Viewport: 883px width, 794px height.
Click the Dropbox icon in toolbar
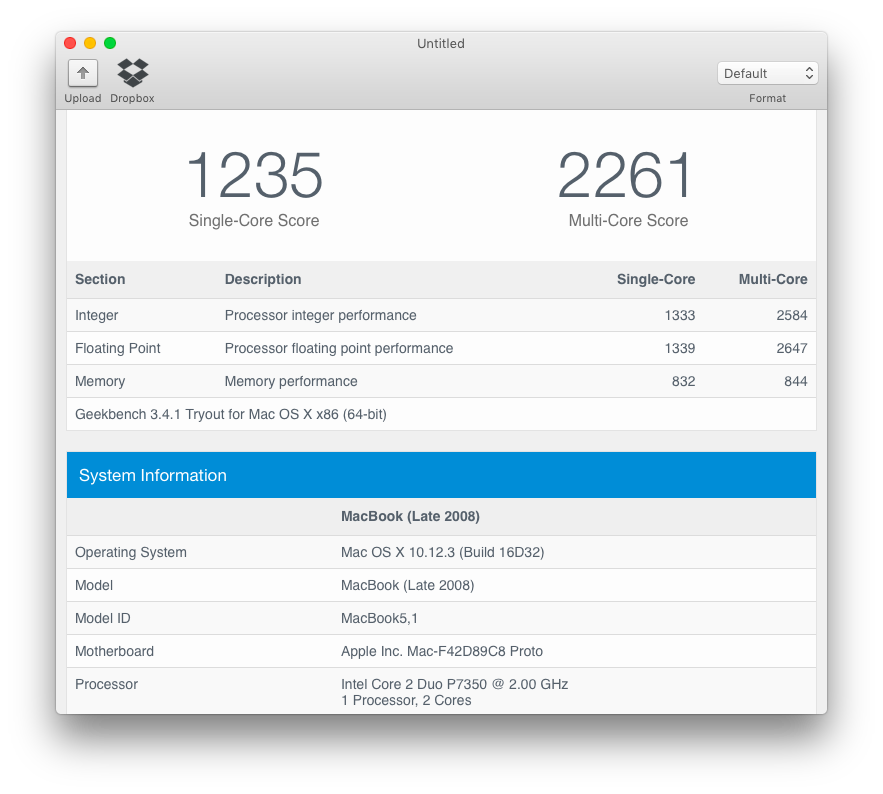click(132, 73)
